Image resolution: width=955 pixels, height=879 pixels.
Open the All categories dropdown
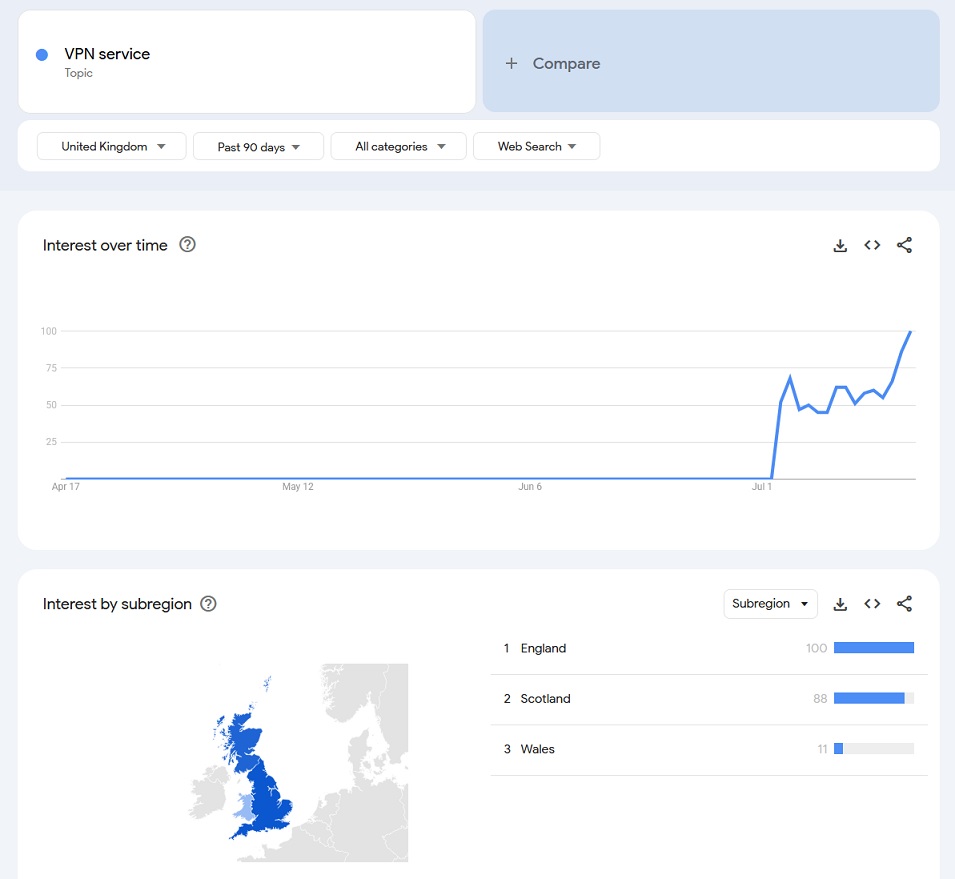click(x=398, y=146)
